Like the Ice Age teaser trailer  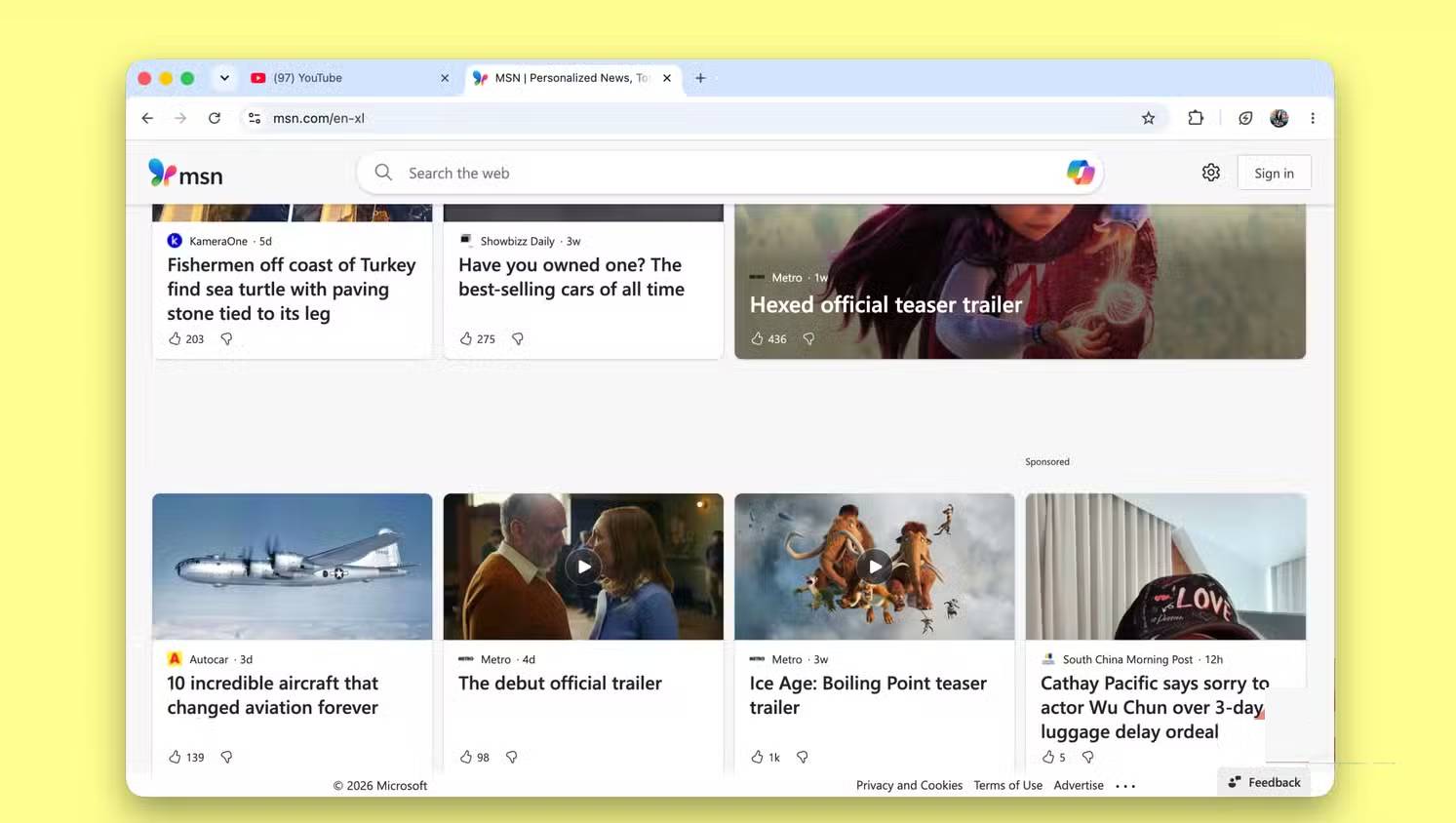pyautogui.click(x=757, y=757)
